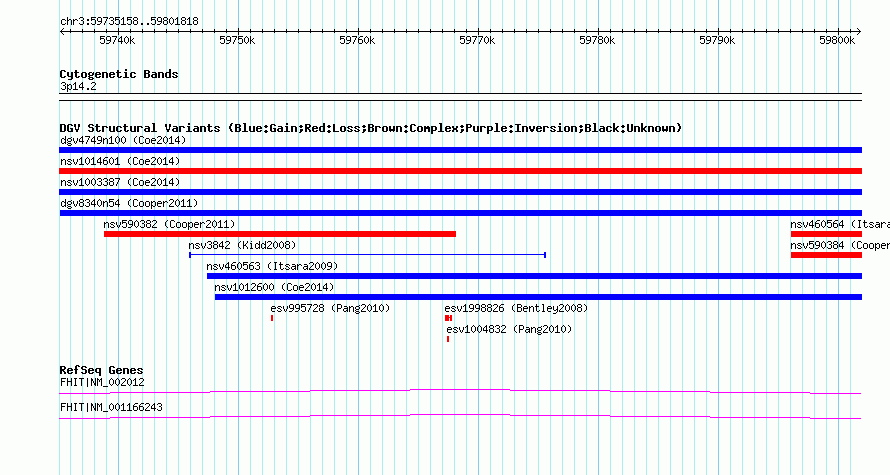This screenshot has width=890, height=475.
Task: Click the nsv3842 (Kidd2008) thin blue line
Action: pyautogui.click(x=367, y=255)
